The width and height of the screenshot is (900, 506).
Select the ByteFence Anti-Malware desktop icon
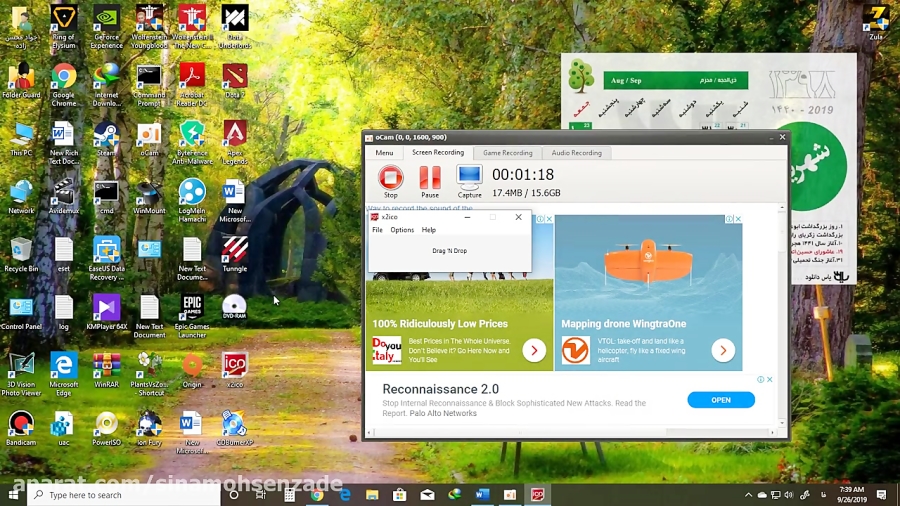tap(192, 143)
